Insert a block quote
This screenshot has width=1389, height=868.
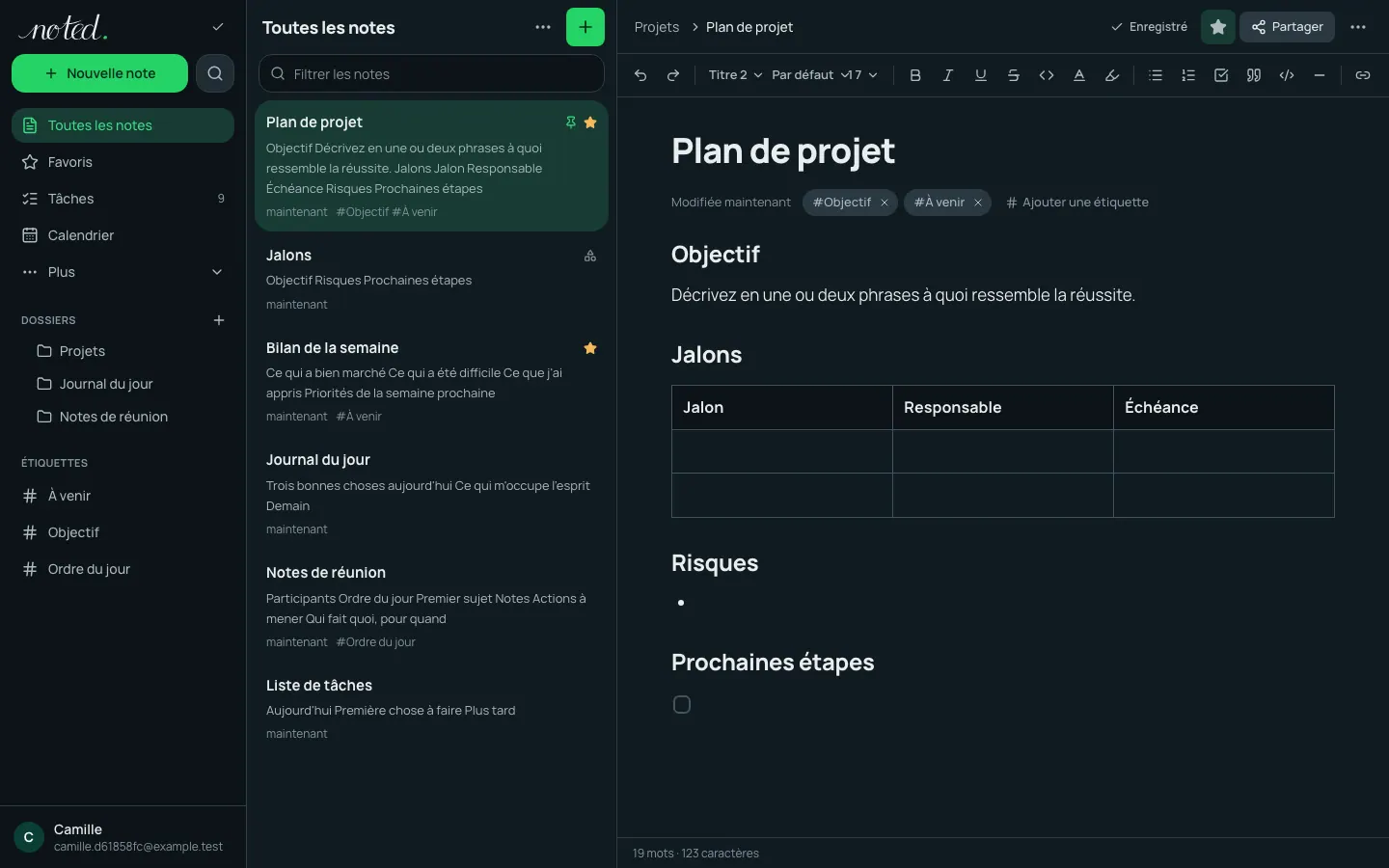[1254, 75]
